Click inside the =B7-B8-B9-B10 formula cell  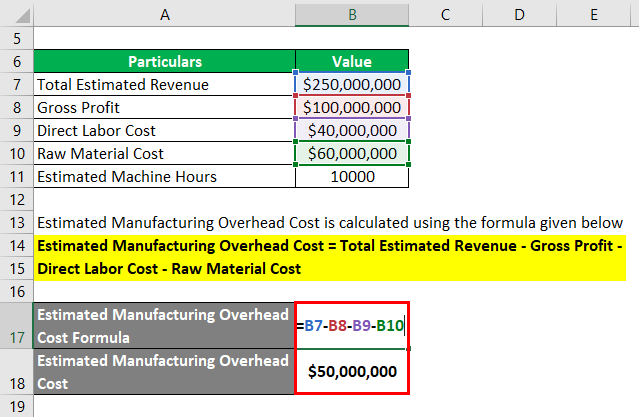coord(352,324)
